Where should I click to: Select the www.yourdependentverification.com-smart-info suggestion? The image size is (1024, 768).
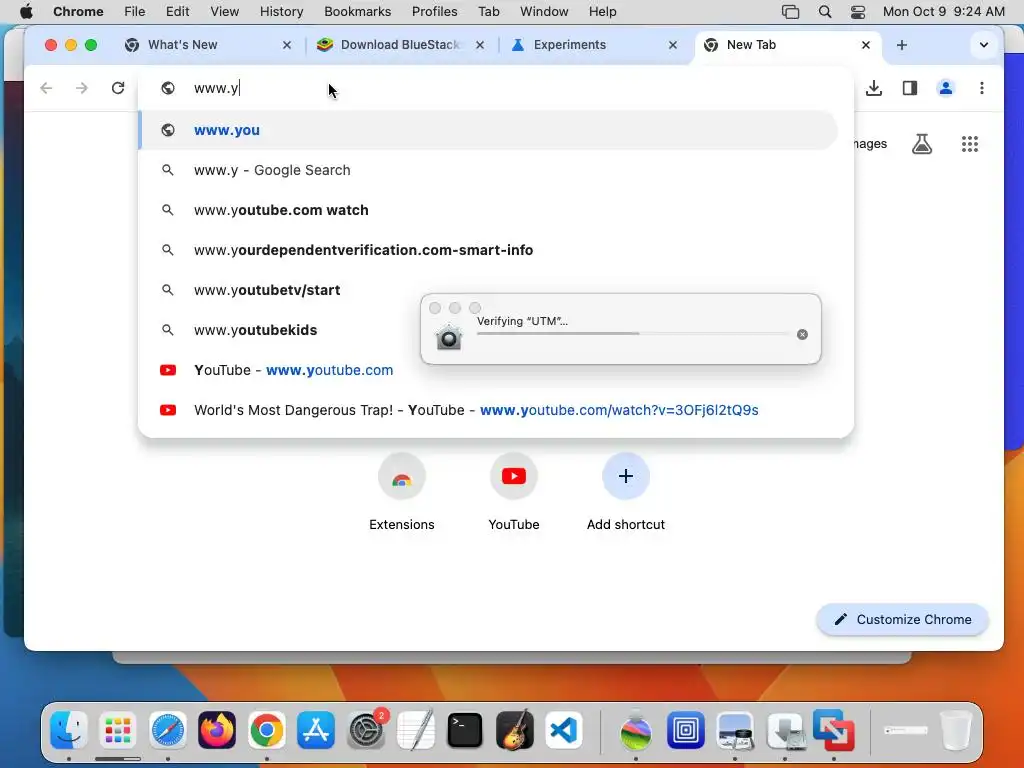pyautogui.click(x=488, y=250)
